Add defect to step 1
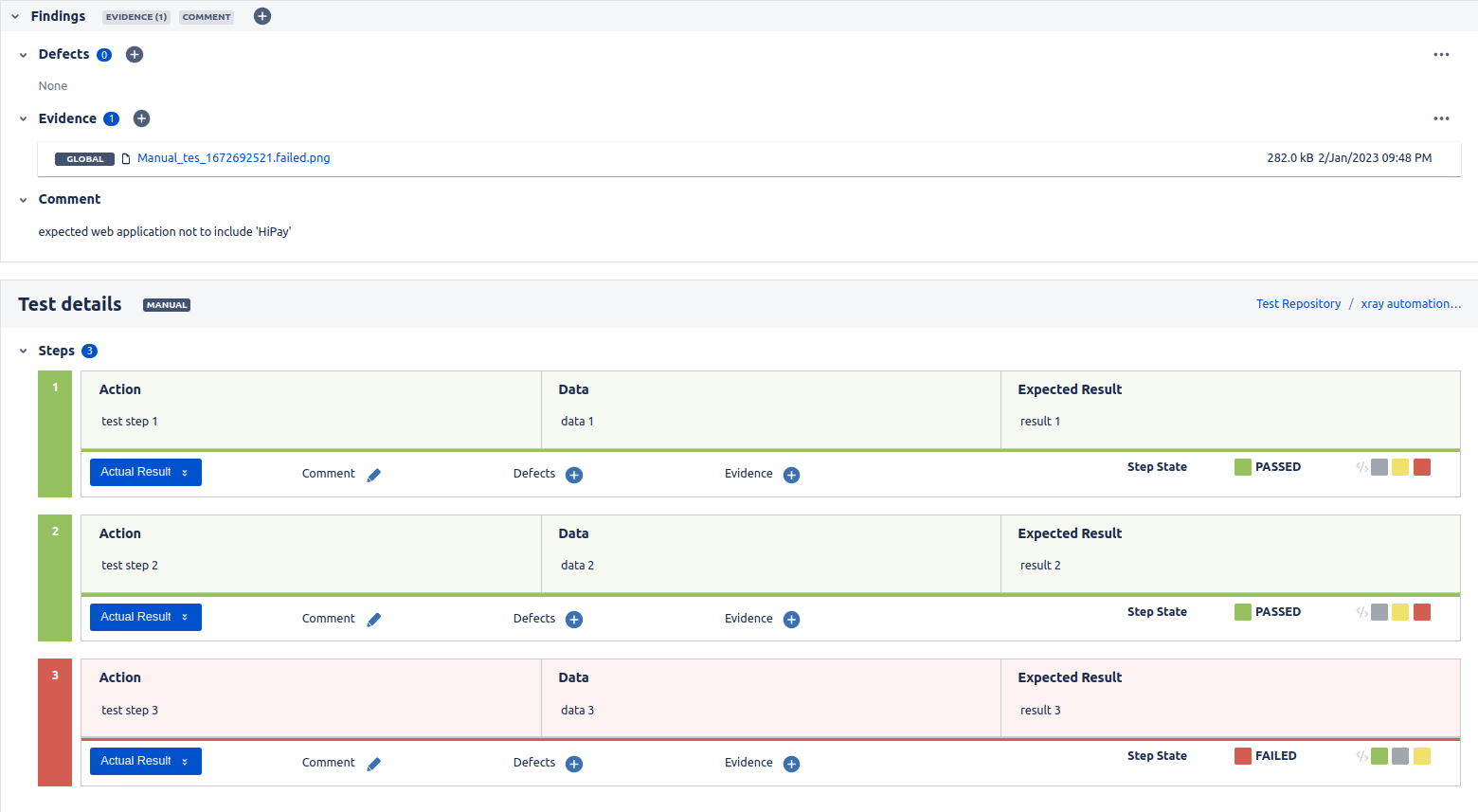1478x812 pixels. click(574, 476)
